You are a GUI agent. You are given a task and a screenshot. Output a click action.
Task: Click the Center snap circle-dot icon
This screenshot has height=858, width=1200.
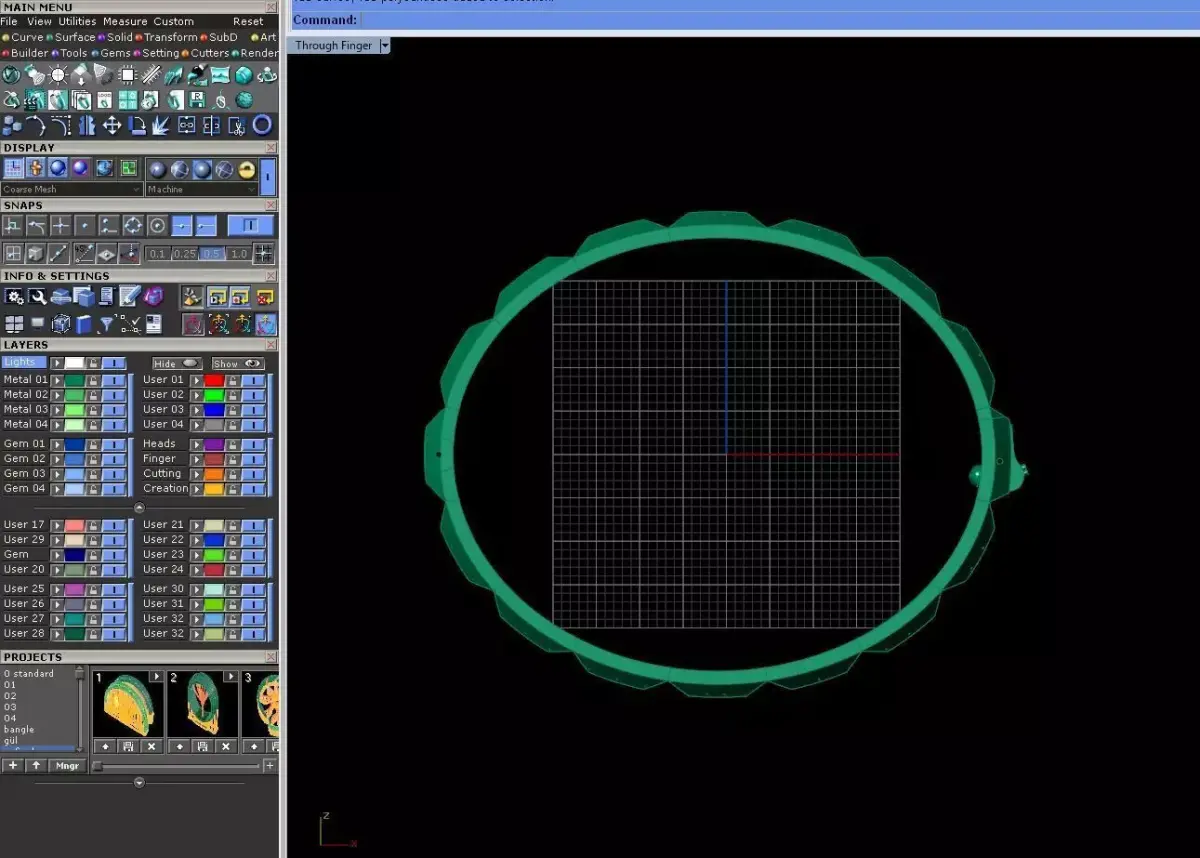tap(157, 225)
